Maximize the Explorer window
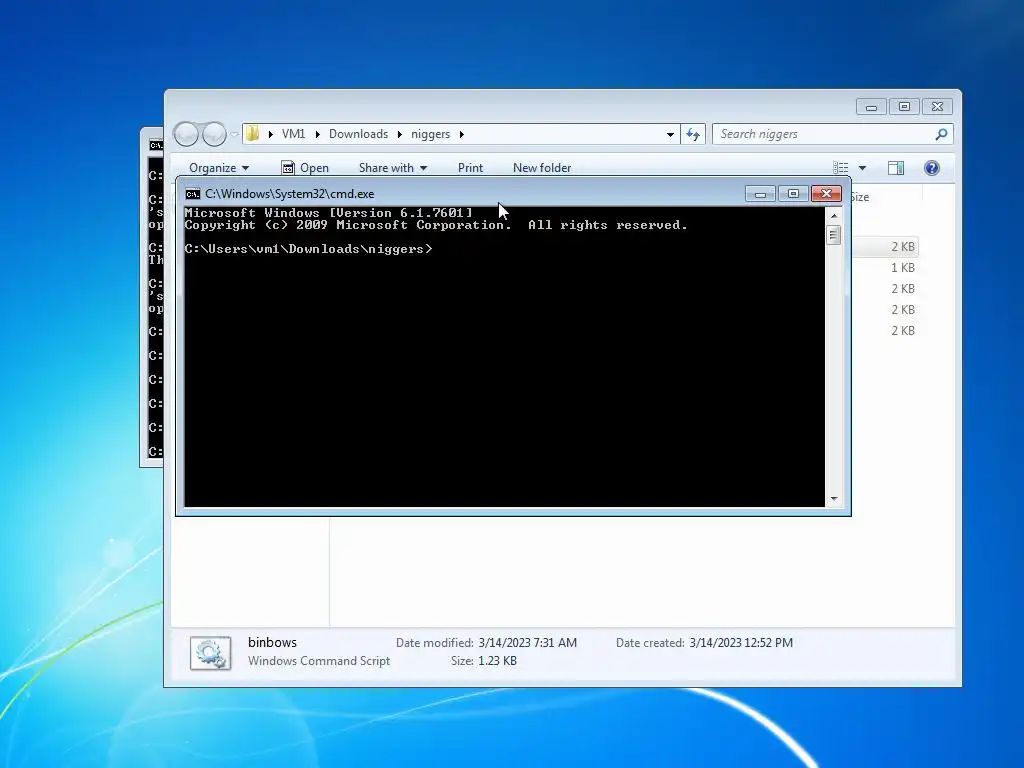1024x768 pixels. coord(904,107)
